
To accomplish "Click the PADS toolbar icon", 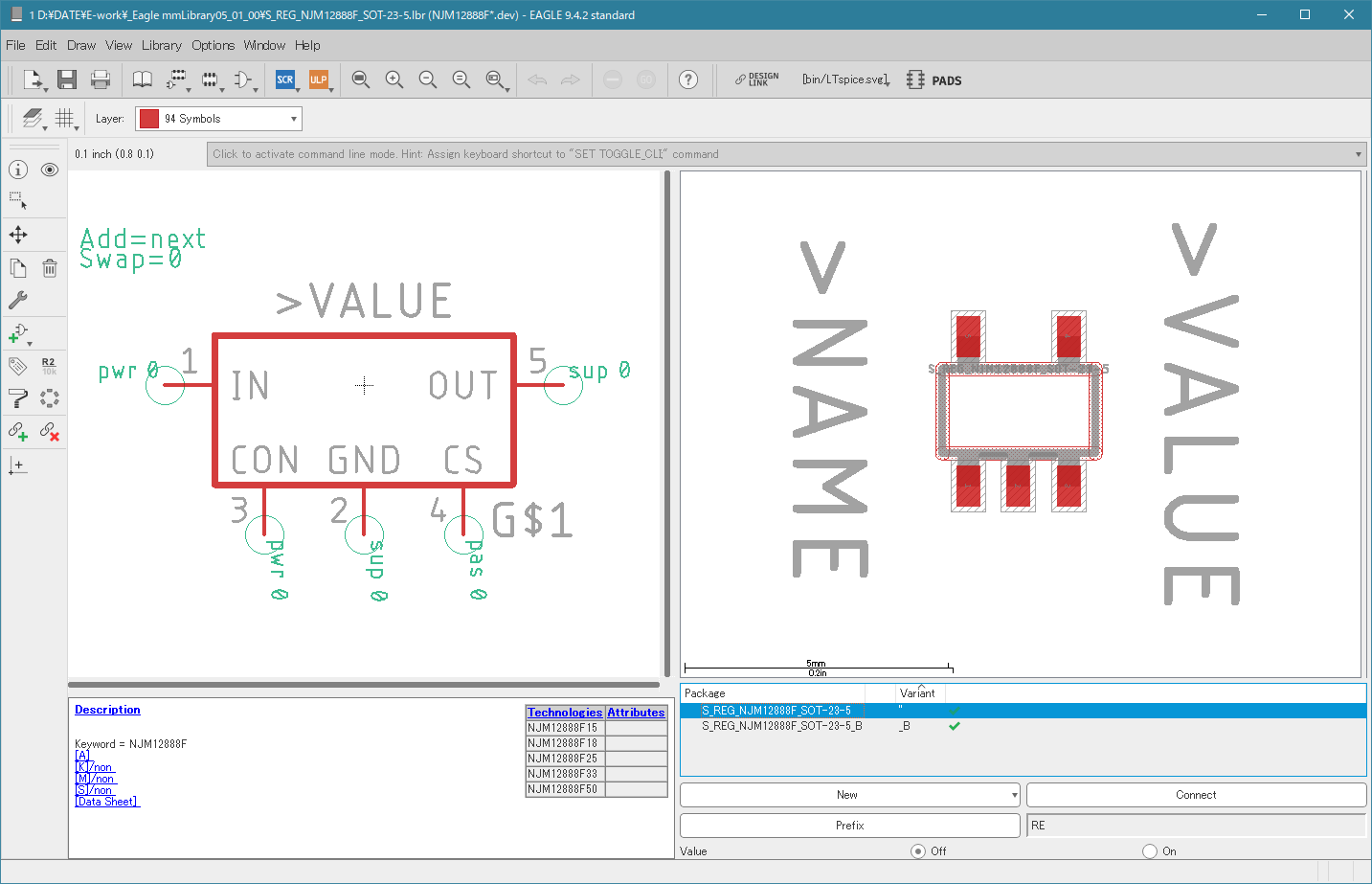I will [934, 80].
